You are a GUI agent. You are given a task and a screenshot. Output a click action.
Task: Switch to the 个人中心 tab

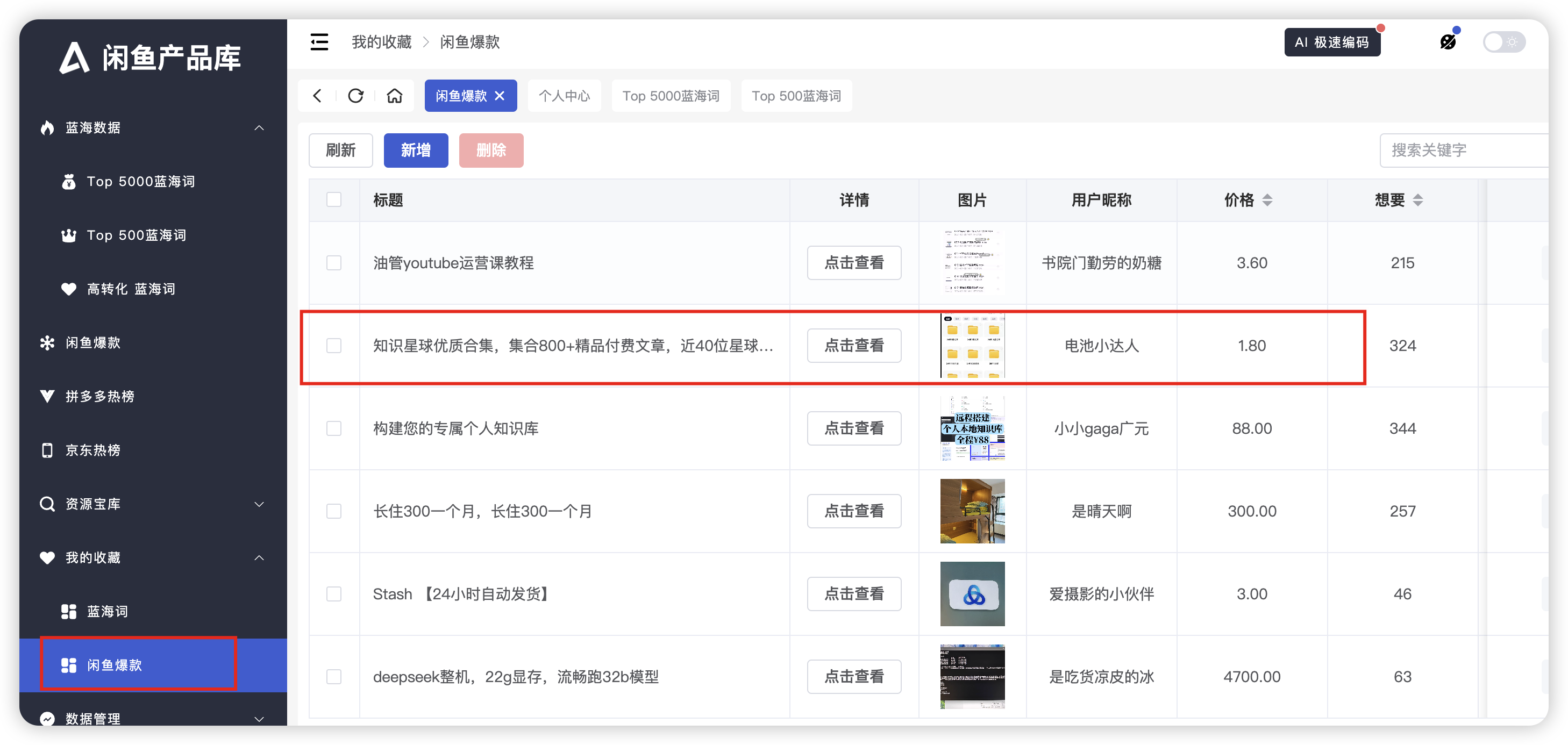[564, 96]
